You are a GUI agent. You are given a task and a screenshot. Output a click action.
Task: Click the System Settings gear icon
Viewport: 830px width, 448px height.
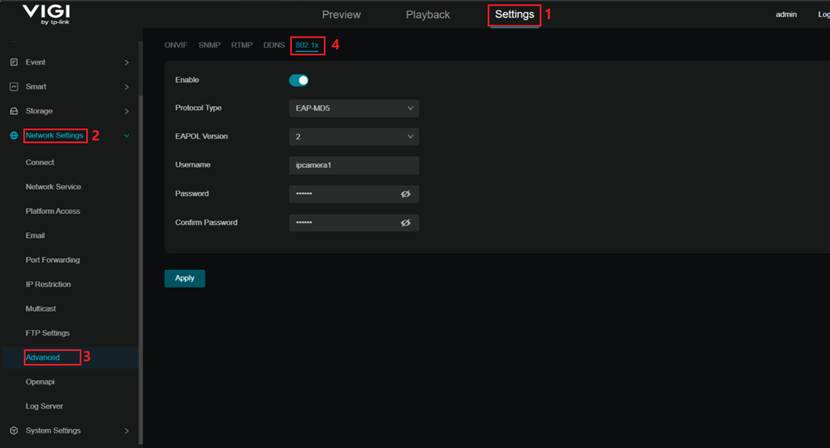click(x=14, y=431)
